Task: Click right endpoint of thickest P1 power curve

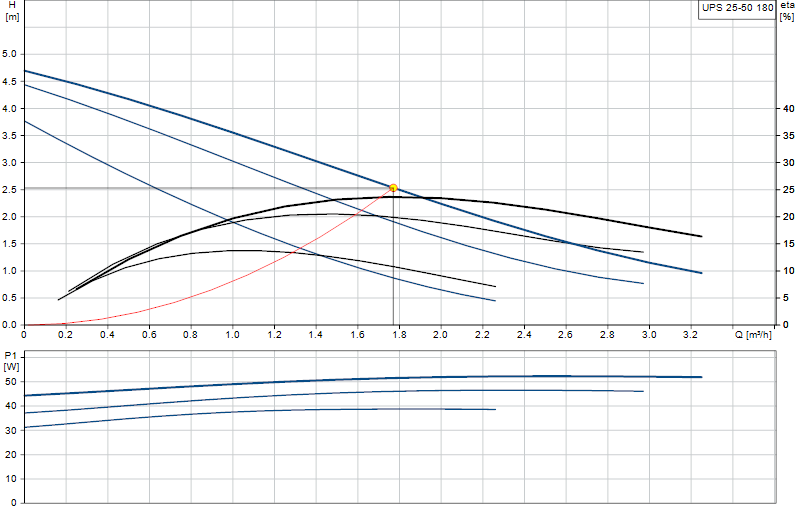Action: [x=702, y=377]
